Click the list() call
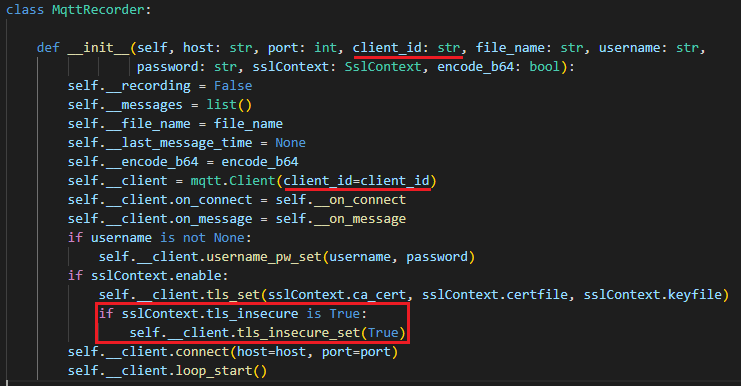The image size is (741, 386). coord(229,104)
